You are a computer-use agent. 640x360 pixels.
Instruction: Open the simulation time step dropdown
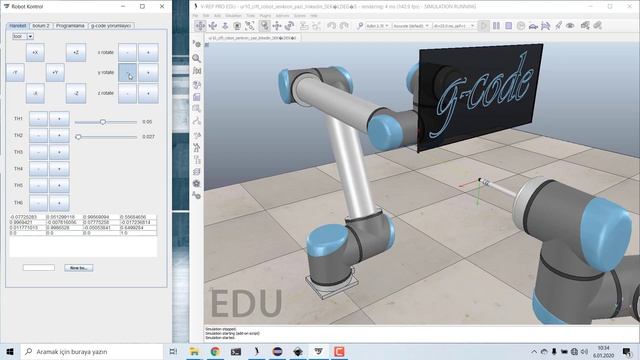click(454, 26)
